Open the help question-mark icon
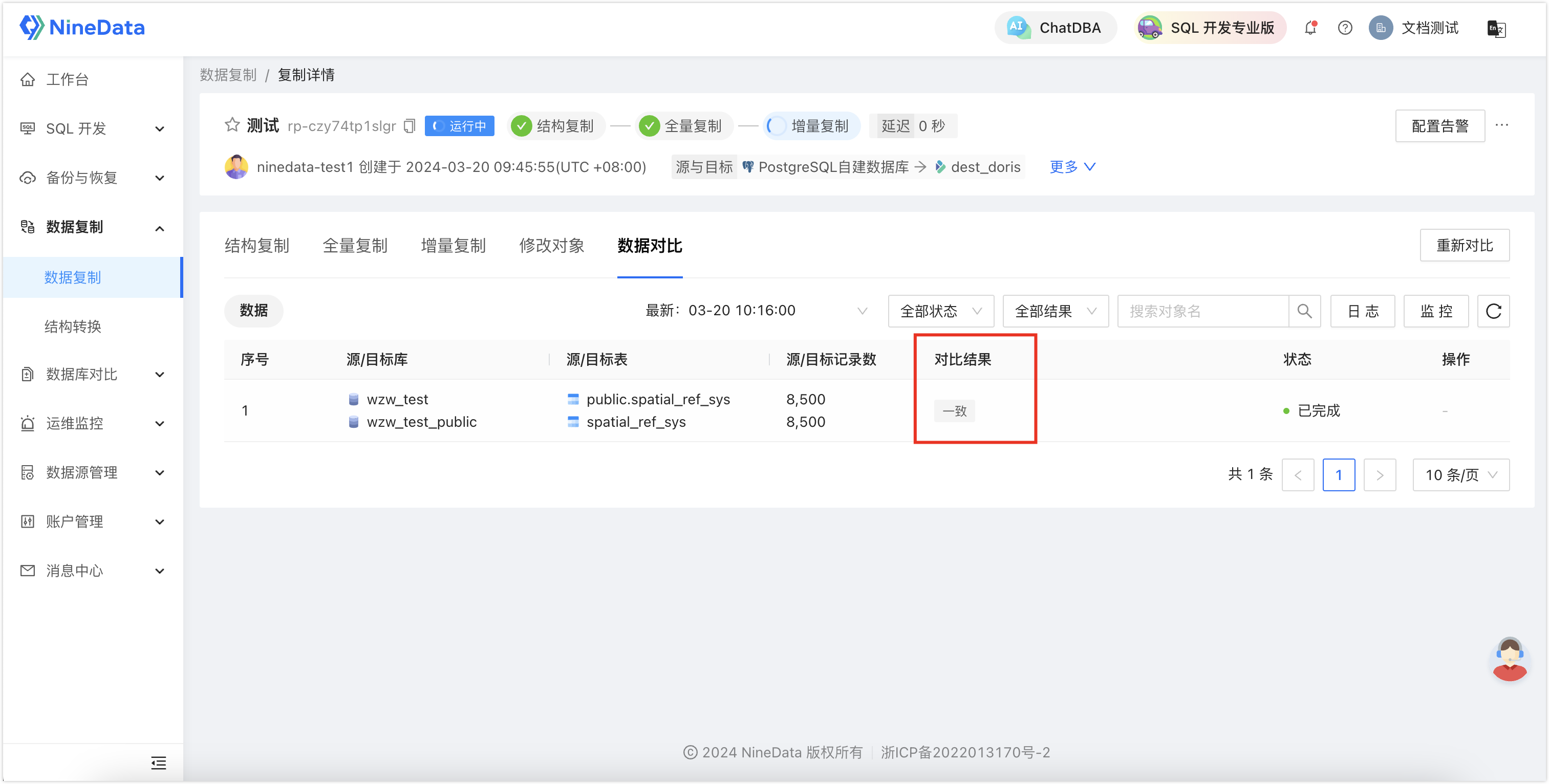Viewport: 1549px width, 784px height. click(x=1345, y=28)
